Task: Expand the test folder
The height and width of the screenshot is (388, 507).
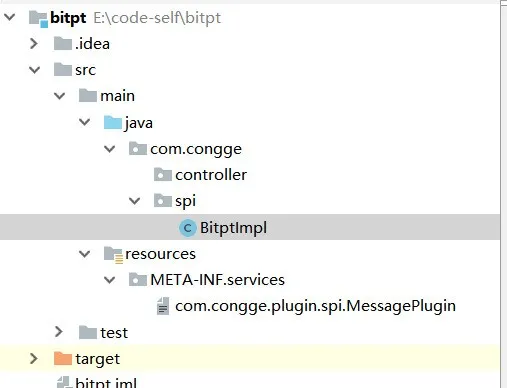Action: tap(59, 332)
